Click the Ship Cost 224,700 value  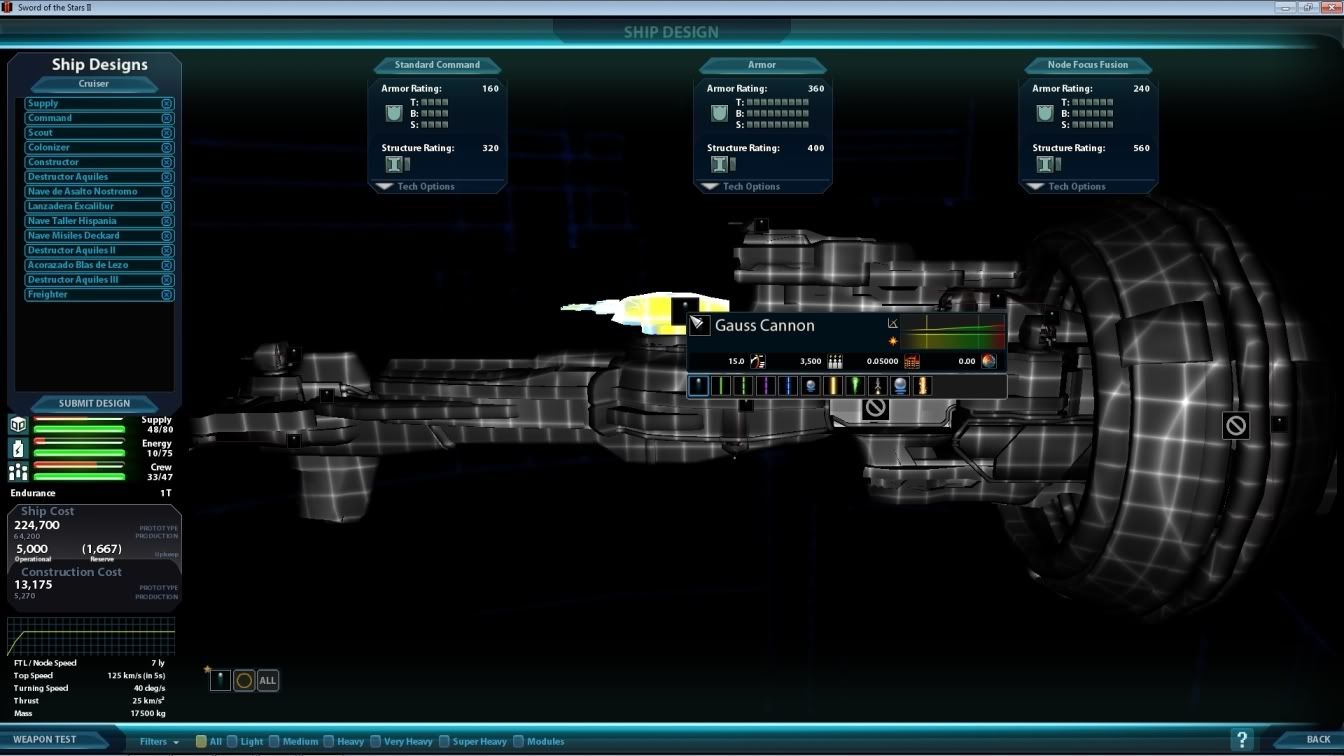37,525
